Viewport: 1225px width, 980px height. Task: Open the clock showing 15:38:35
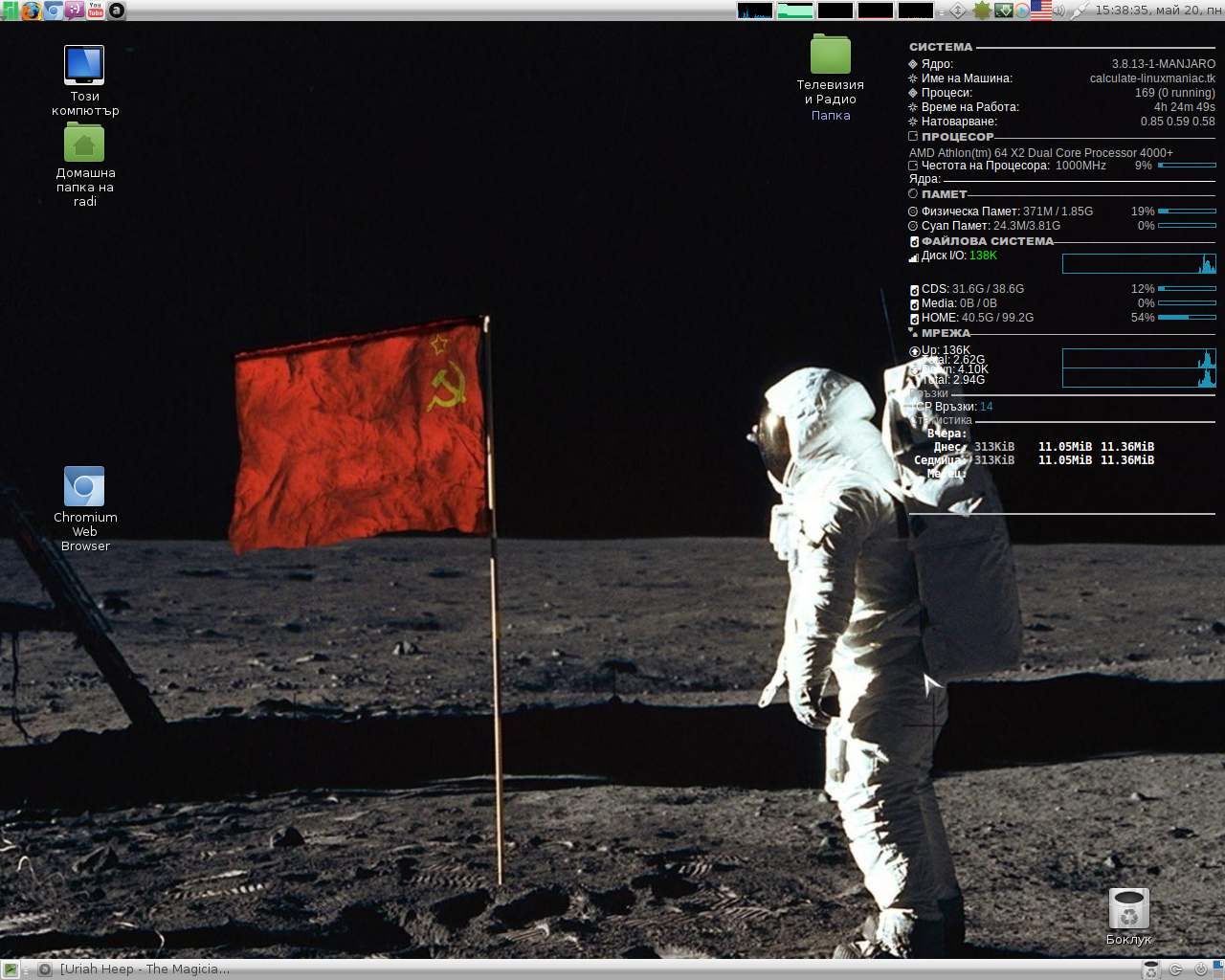click(x=1158, y=11)
